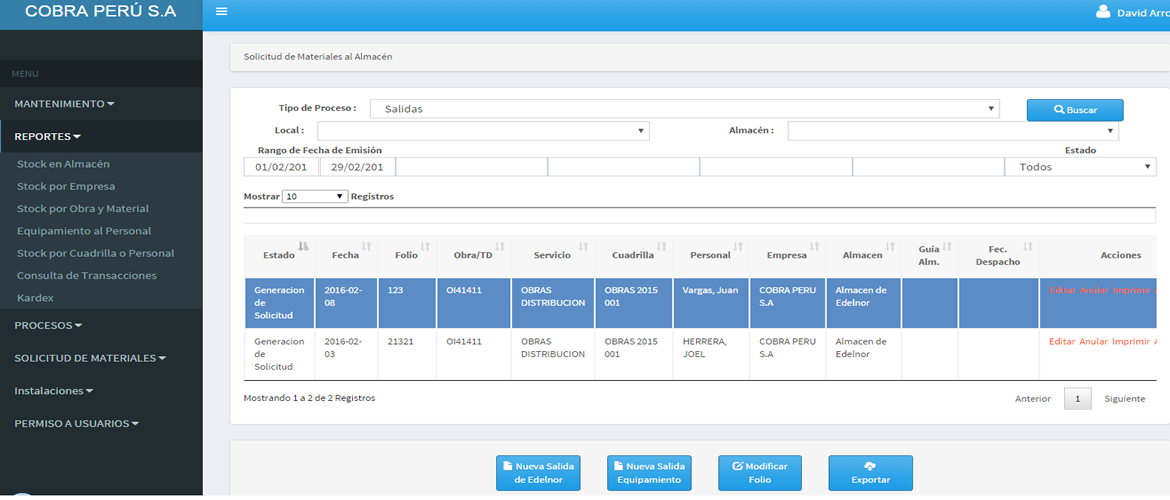
Task: Click start date field 01/02/201
Action: (x=281, y=167)
